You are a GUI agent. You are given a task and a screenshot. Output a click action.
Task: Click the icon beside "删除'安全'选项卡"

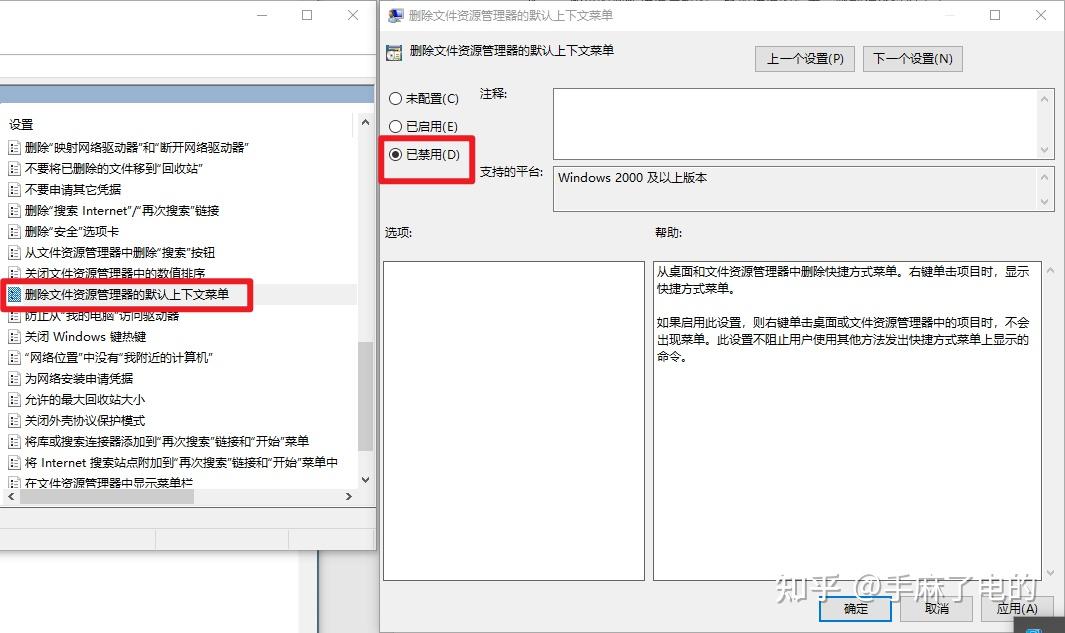(15, 231)
